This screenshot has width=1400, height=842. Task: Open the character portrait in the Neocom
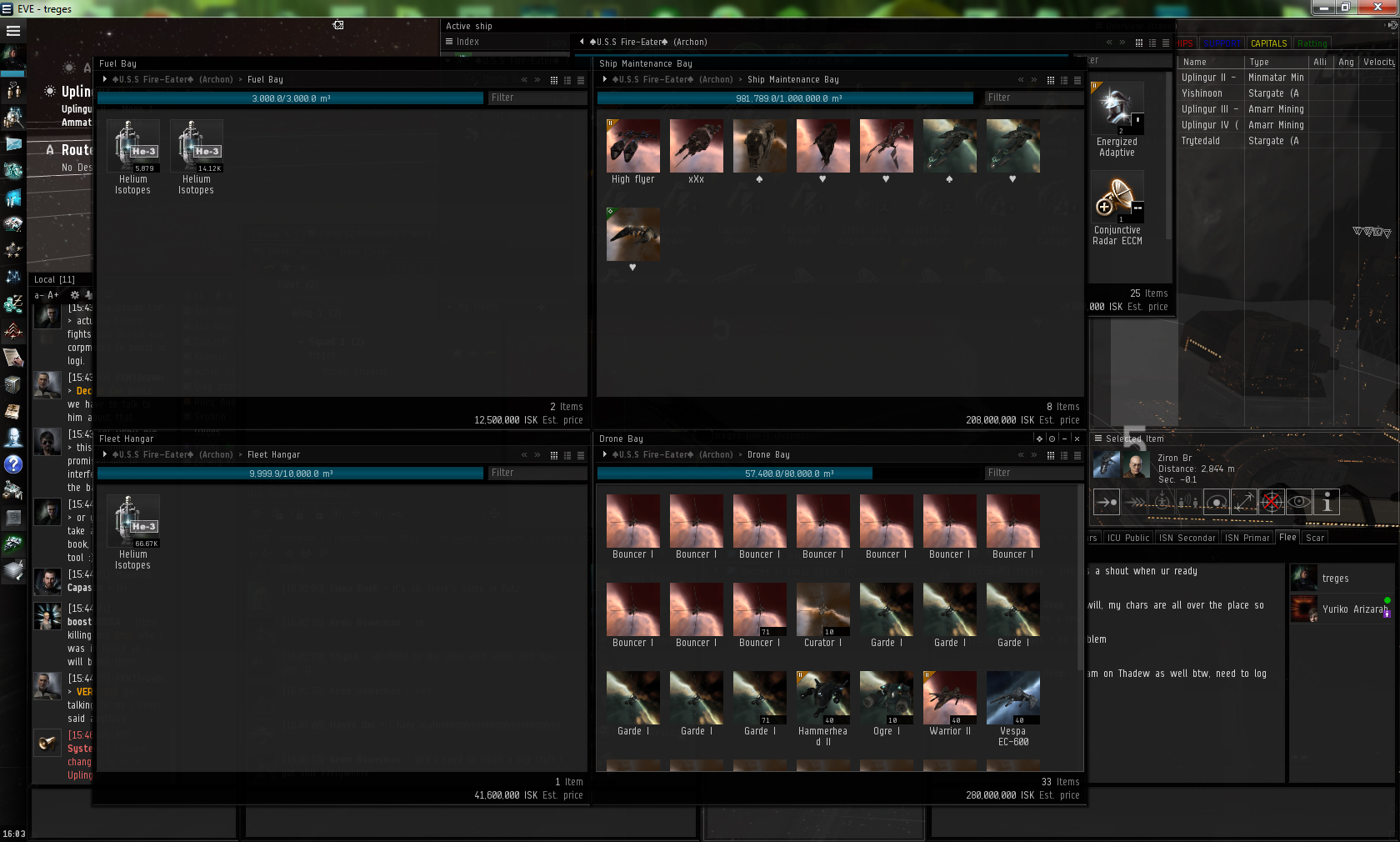click(13, 57)
